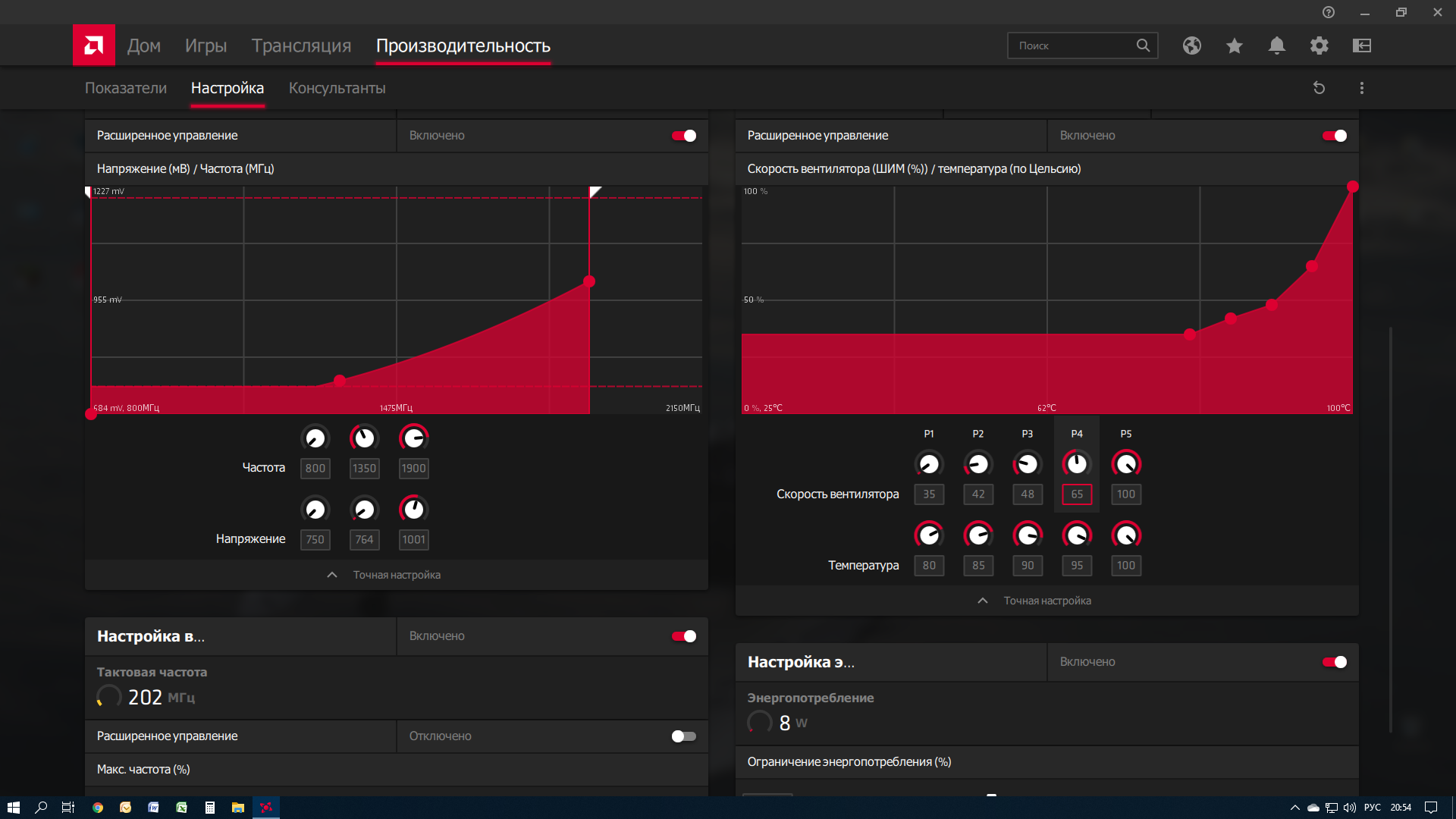
Task: Click the P4 fan speed dial
Action: coord(1076,463)
